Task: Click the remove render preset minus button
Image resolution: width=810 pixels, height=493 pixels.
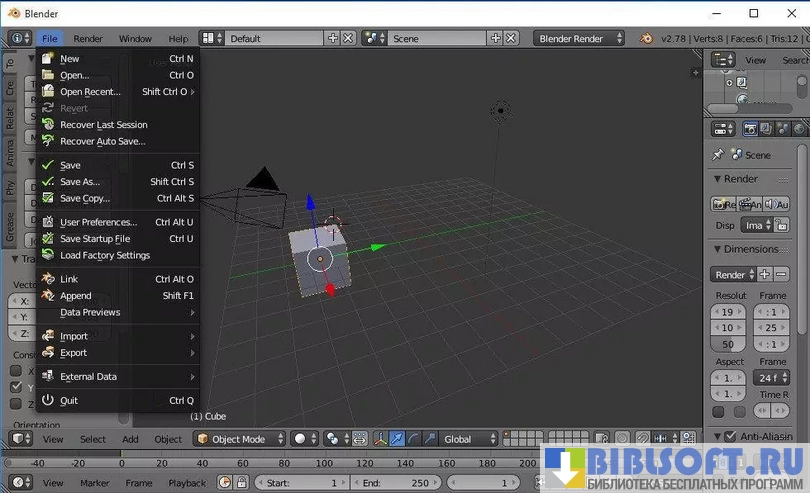Action: [x=779, y=274]
